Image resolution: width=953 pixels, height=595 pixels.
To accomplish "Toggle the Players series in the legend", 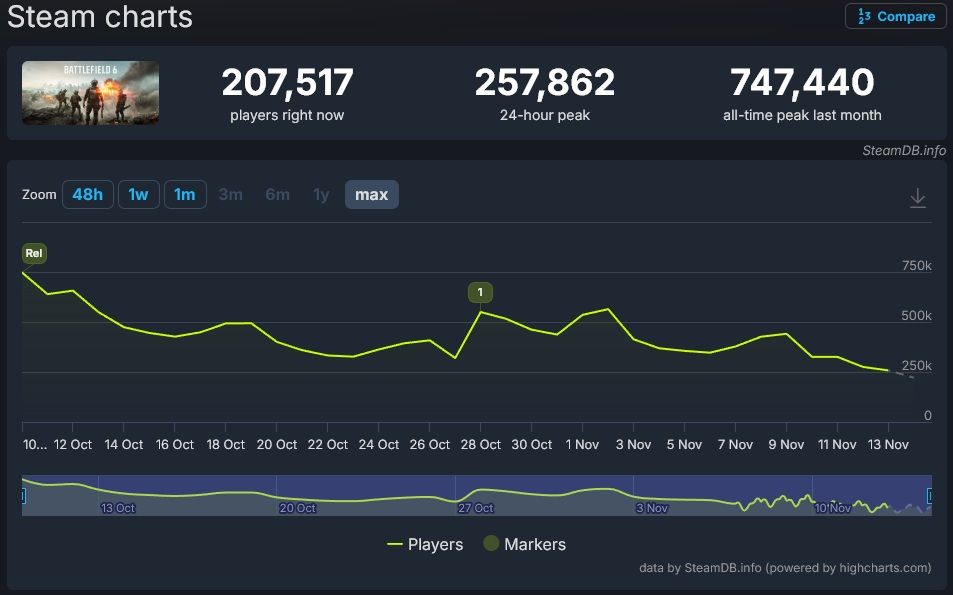I will pyautogui.click(x=425, y=544).
